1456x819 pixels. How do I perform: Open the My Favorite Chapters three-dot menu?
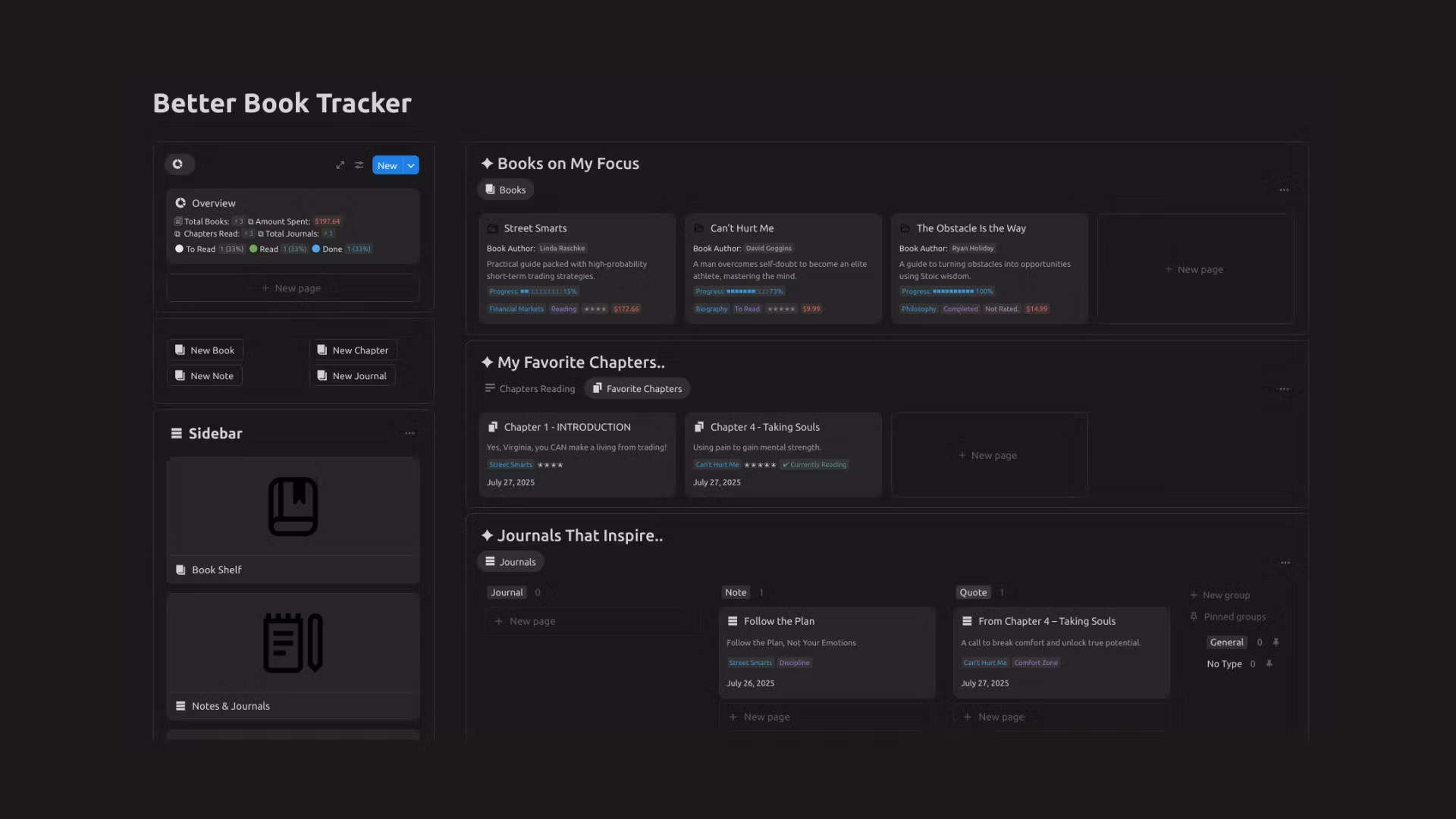coord(1284,389)
